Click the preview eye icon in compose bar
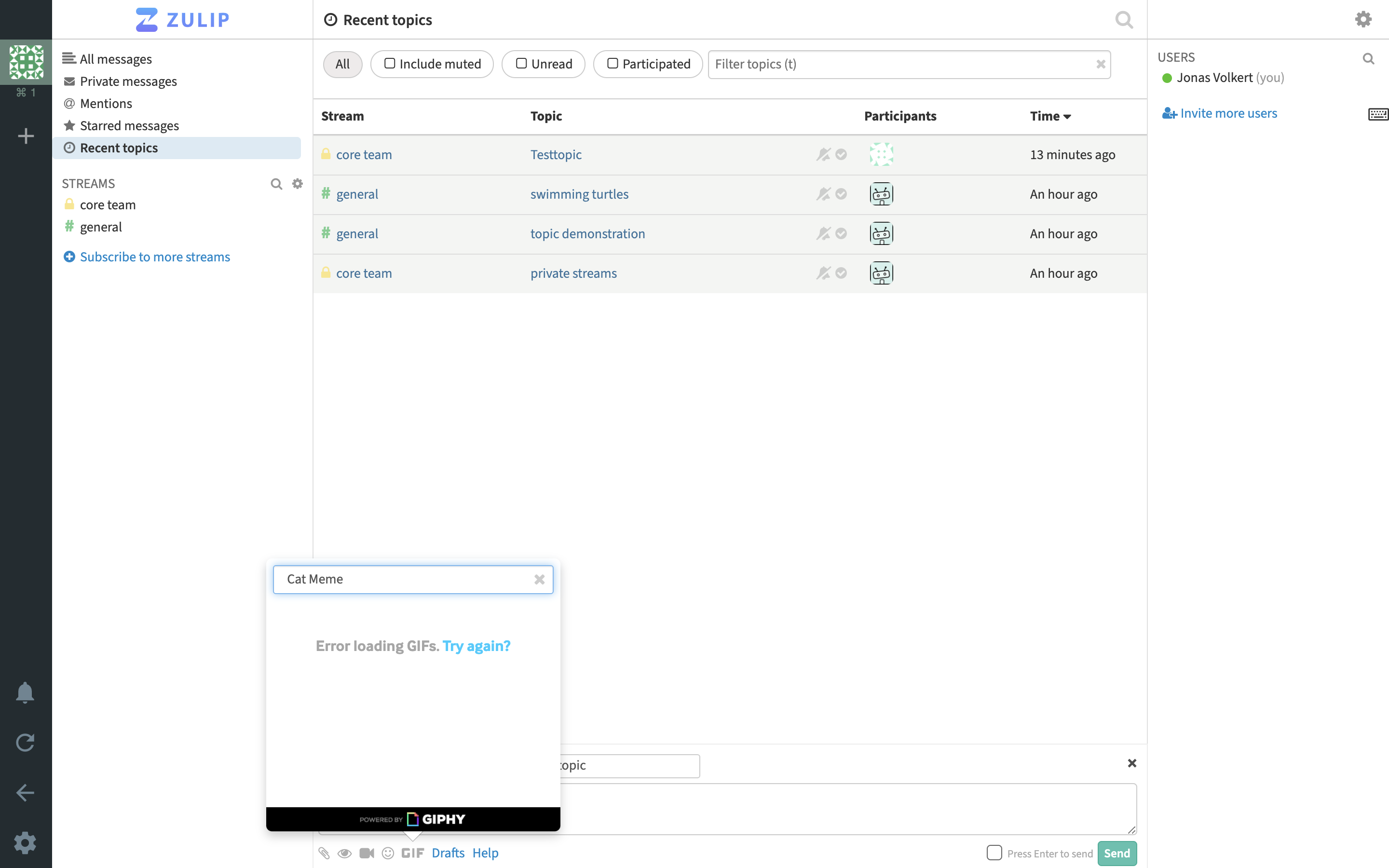1389x868 pixels. [344, 853]
